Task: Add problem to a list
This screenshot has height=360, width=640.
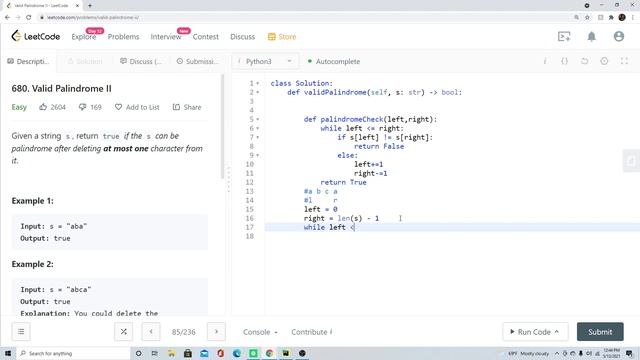Action: [137, 107]
